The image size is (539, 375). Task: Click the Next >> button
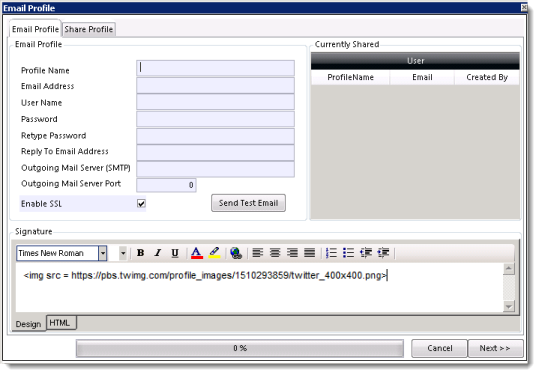[495, 349]
